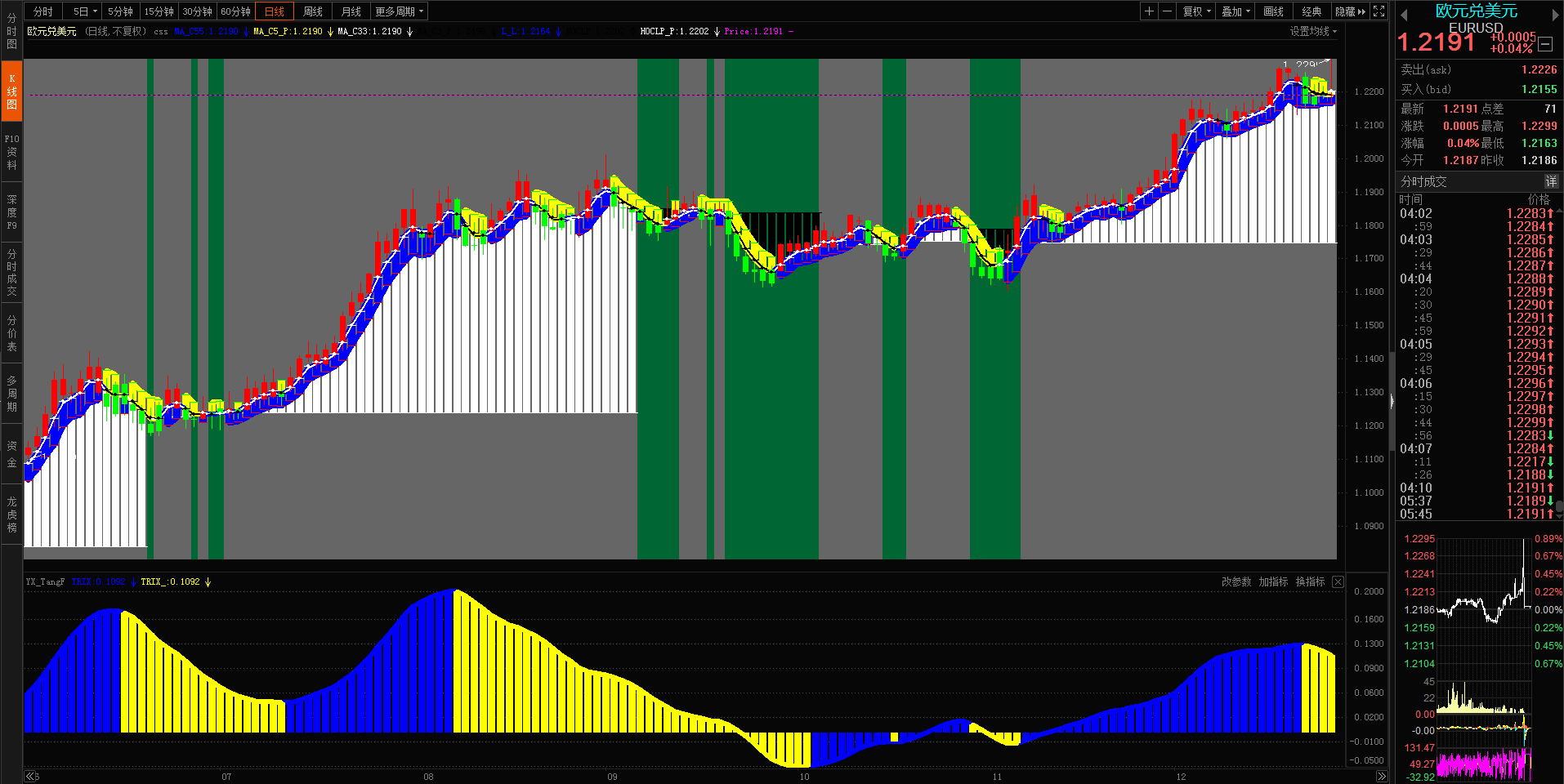Click 改参数 to edit indicator parameters

coord(1236,581)
